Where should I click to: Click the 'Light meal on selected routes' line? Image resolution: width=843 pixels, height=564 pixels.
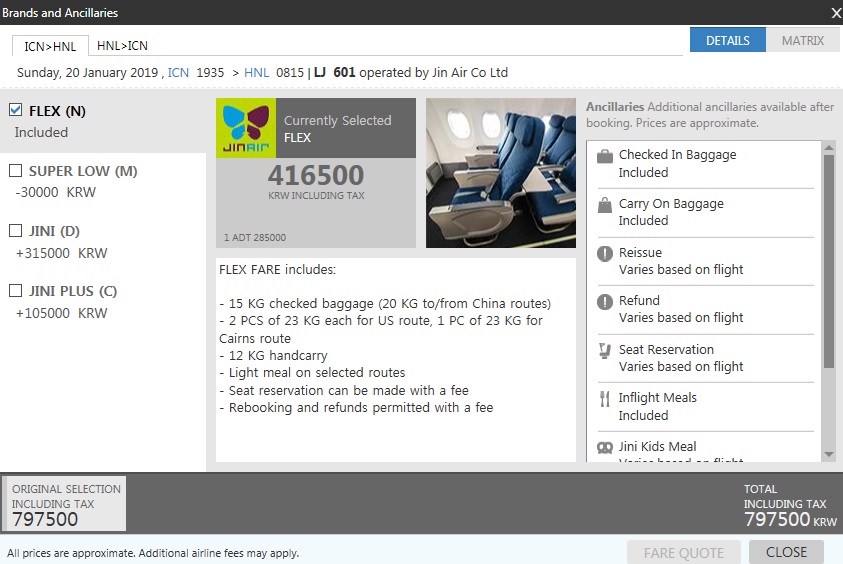pyautogui.click(x=312, y=373)
